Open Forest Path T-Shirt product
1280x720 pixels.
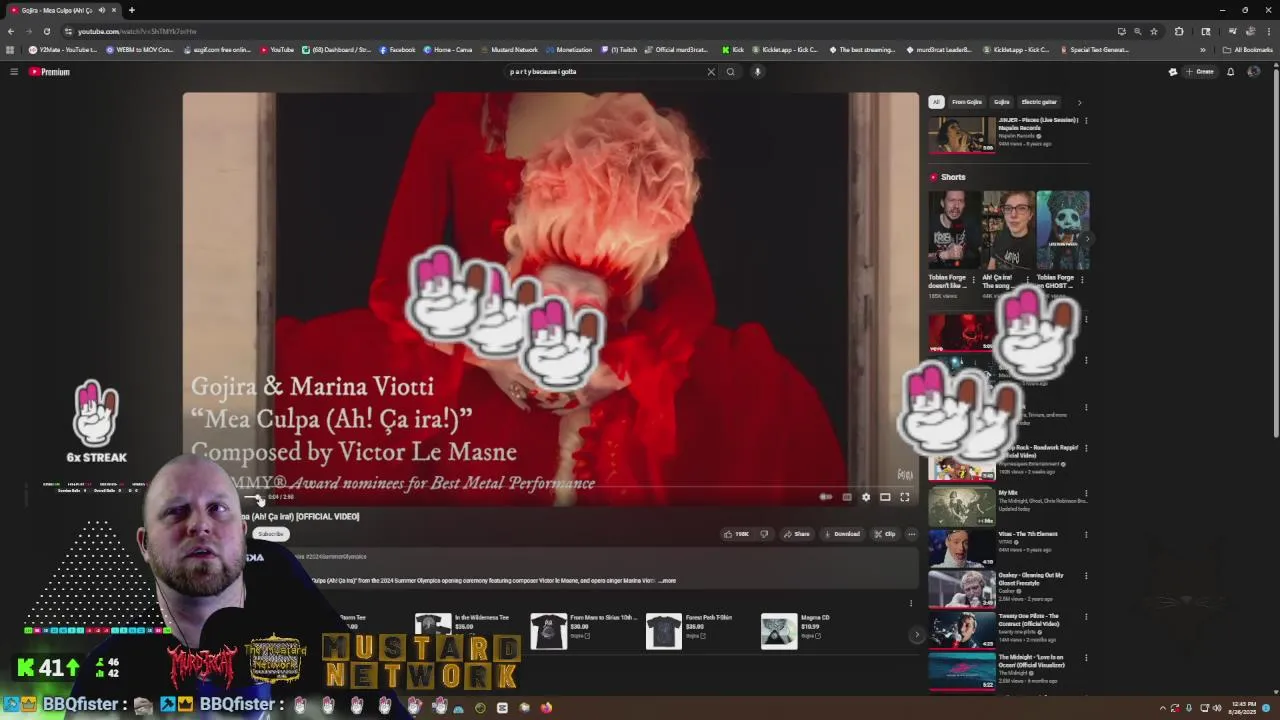664,631
